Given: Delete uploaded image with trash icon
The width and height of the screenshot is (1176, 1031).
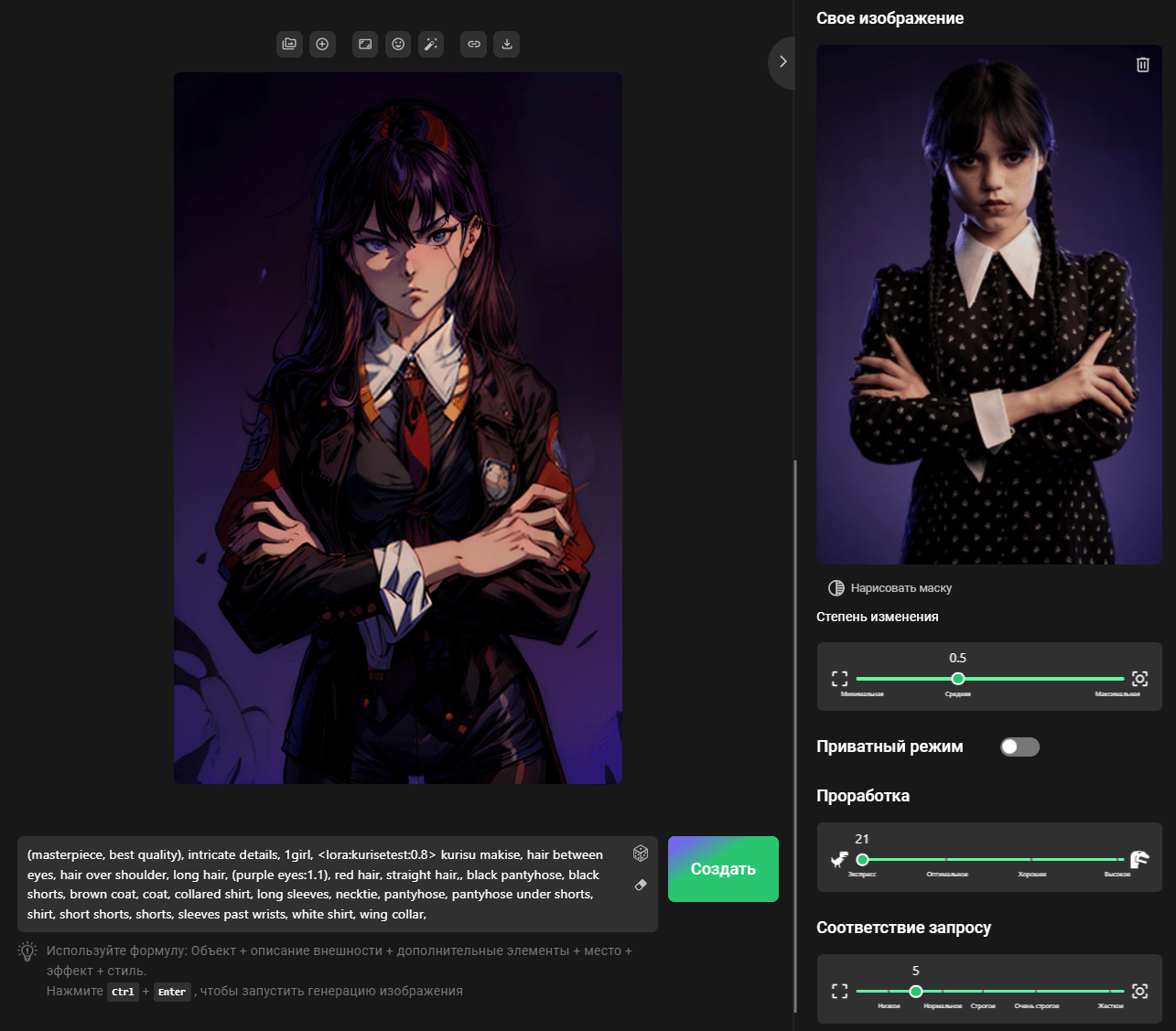Looking at the screenshot, I should tap(1142, 65).
